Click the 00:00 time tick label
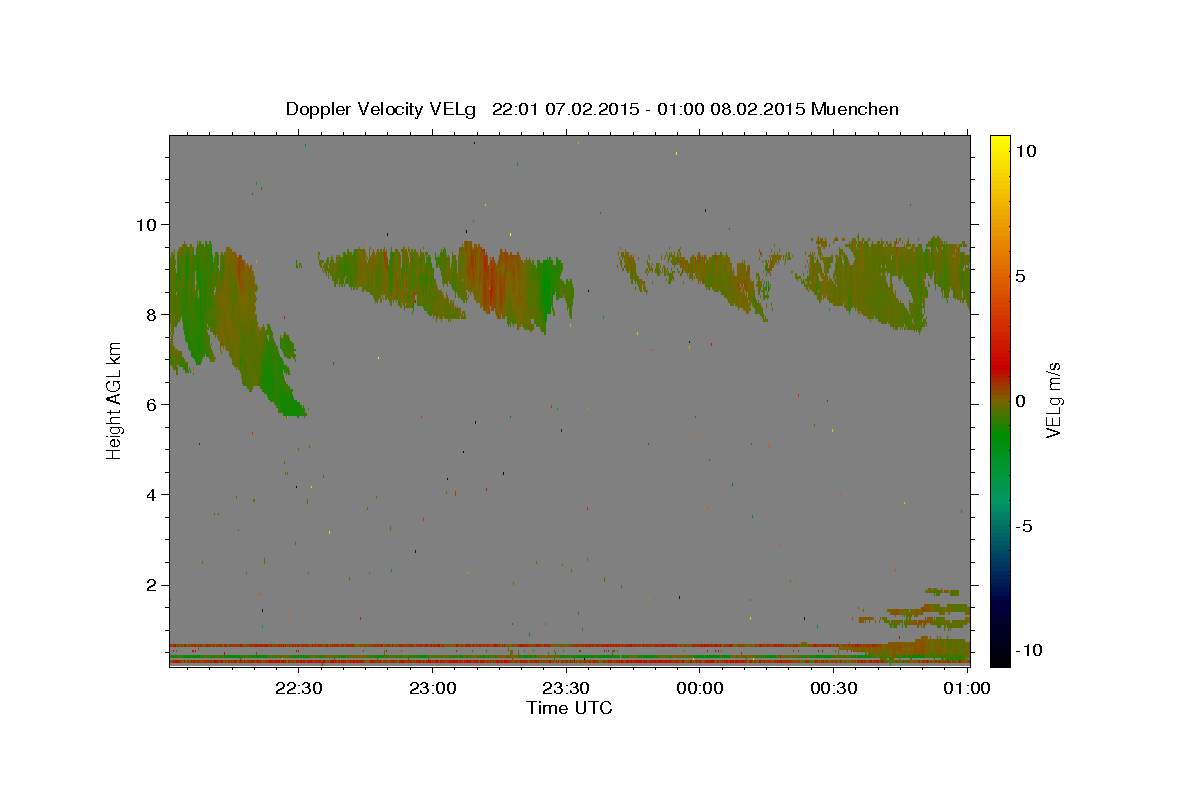The width and height of the screenshot is (1200, 800). [700, 689]
